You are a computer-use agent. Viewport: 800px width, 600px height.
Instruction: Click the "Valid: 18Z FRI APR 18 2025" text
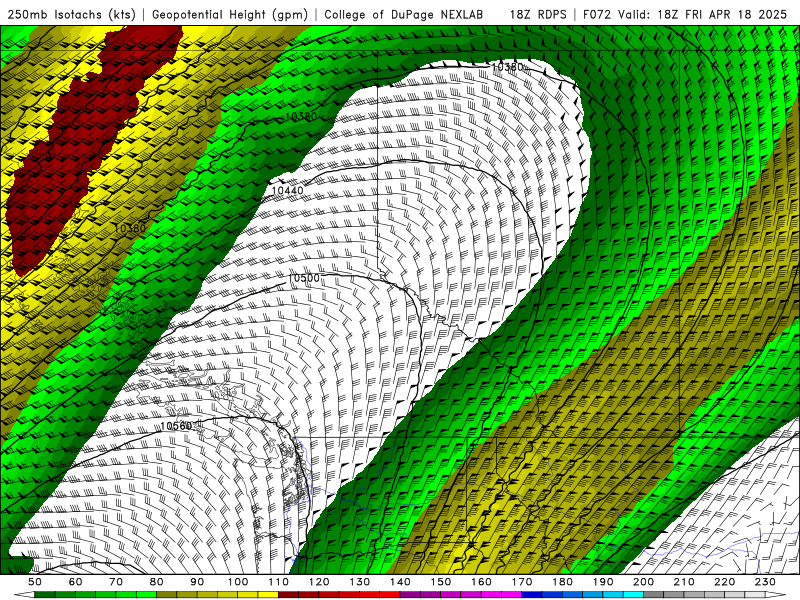[x=702, y=14]
